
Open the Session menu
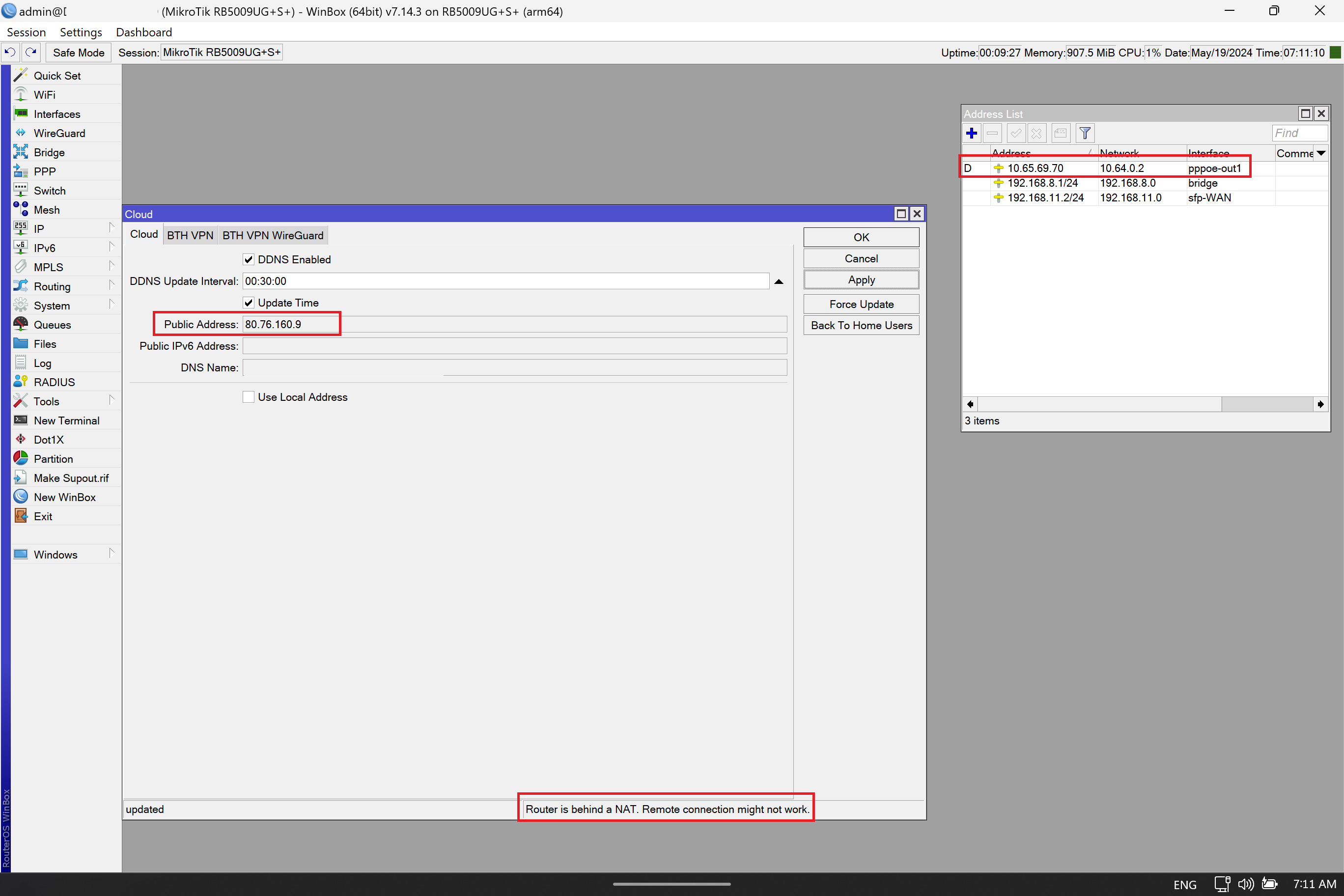point(26,32)
